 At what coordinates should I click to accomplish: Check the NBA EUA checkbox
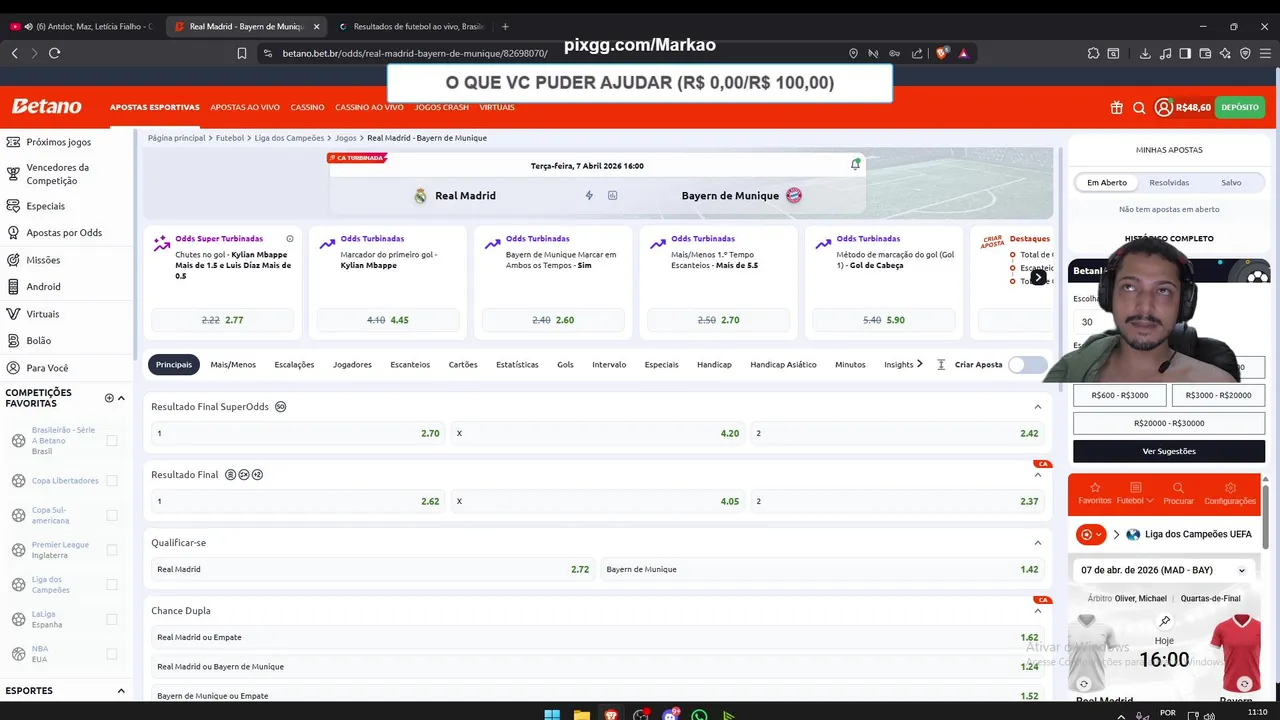(x=112, y=654)
